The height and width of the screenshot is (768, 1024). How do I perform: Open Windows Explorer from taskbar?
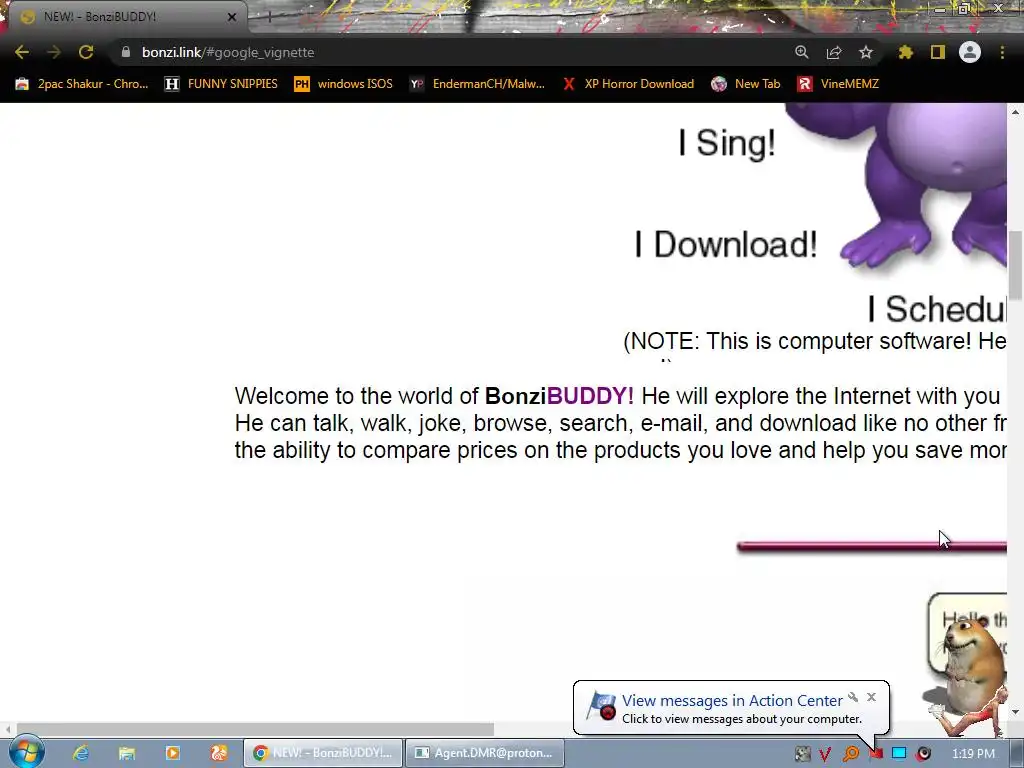[x=127, y=753]
